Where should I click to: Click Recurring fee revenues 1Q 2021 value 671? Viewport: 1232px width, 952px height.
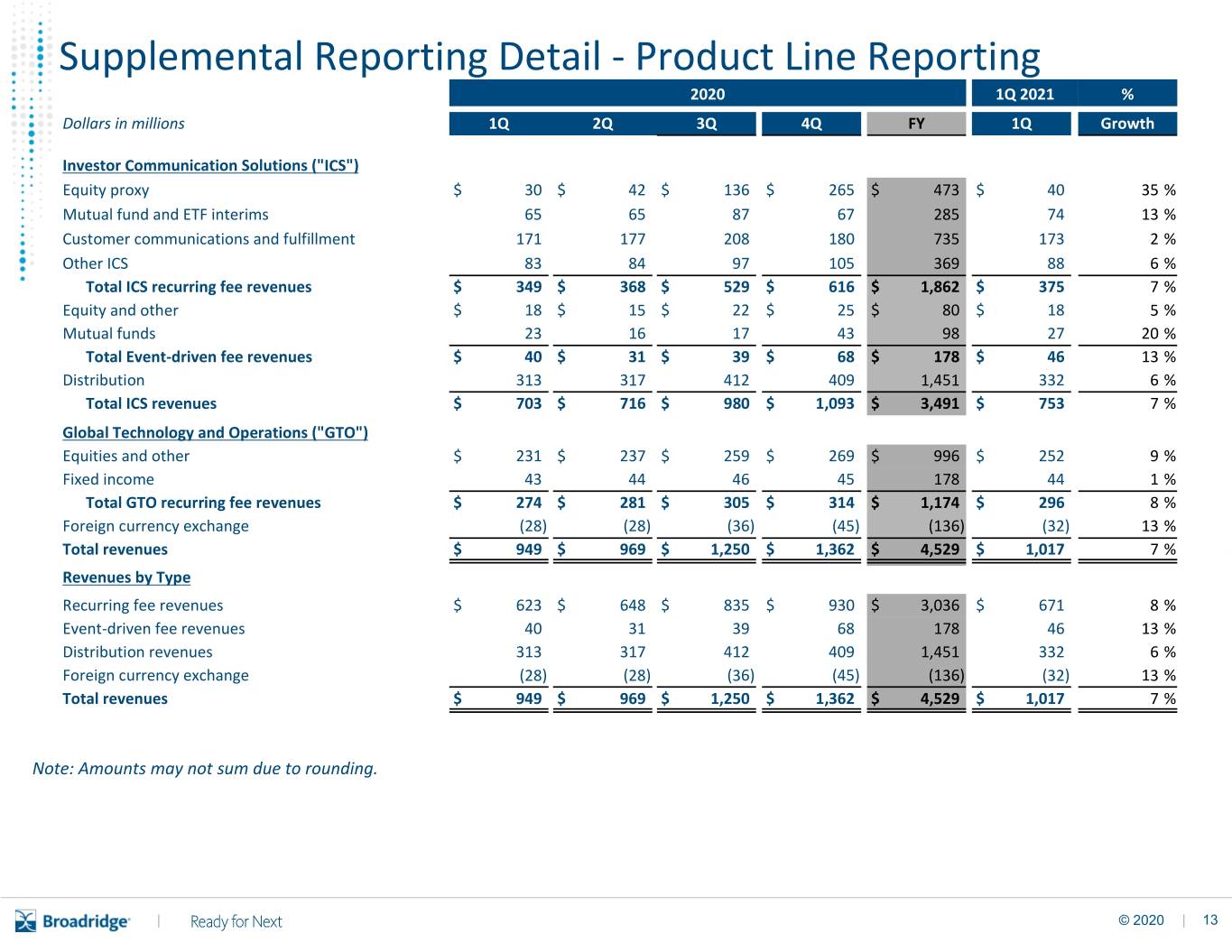coord(1051,605)
